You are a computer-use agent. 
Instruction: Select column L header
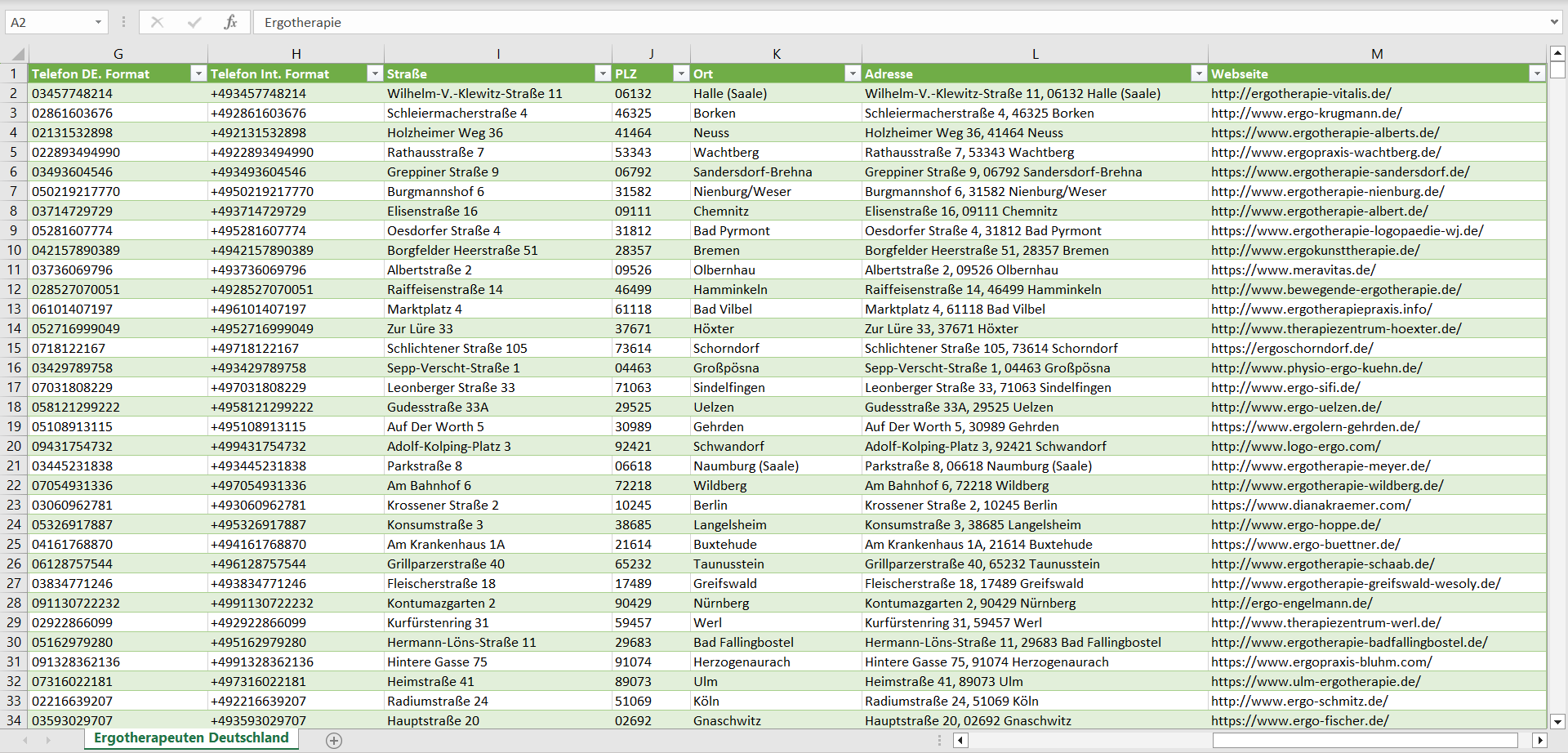click(1036, 54)
